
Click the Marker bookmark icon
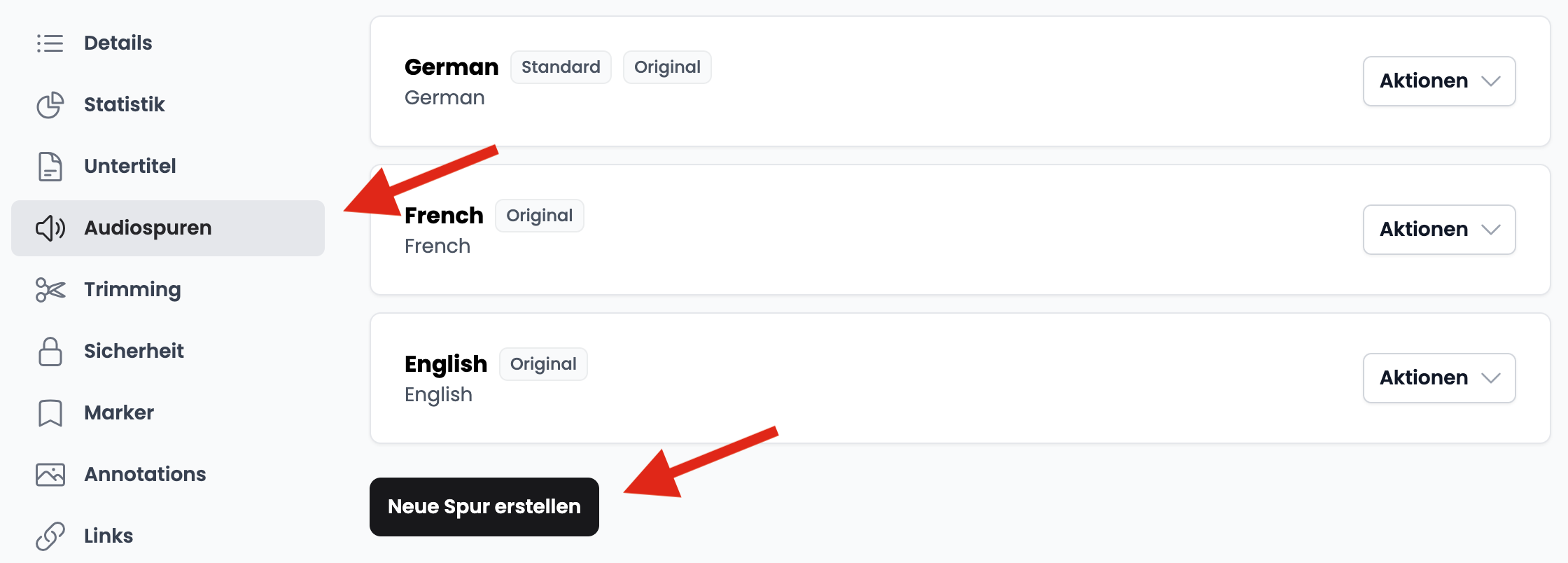(50, 413)
